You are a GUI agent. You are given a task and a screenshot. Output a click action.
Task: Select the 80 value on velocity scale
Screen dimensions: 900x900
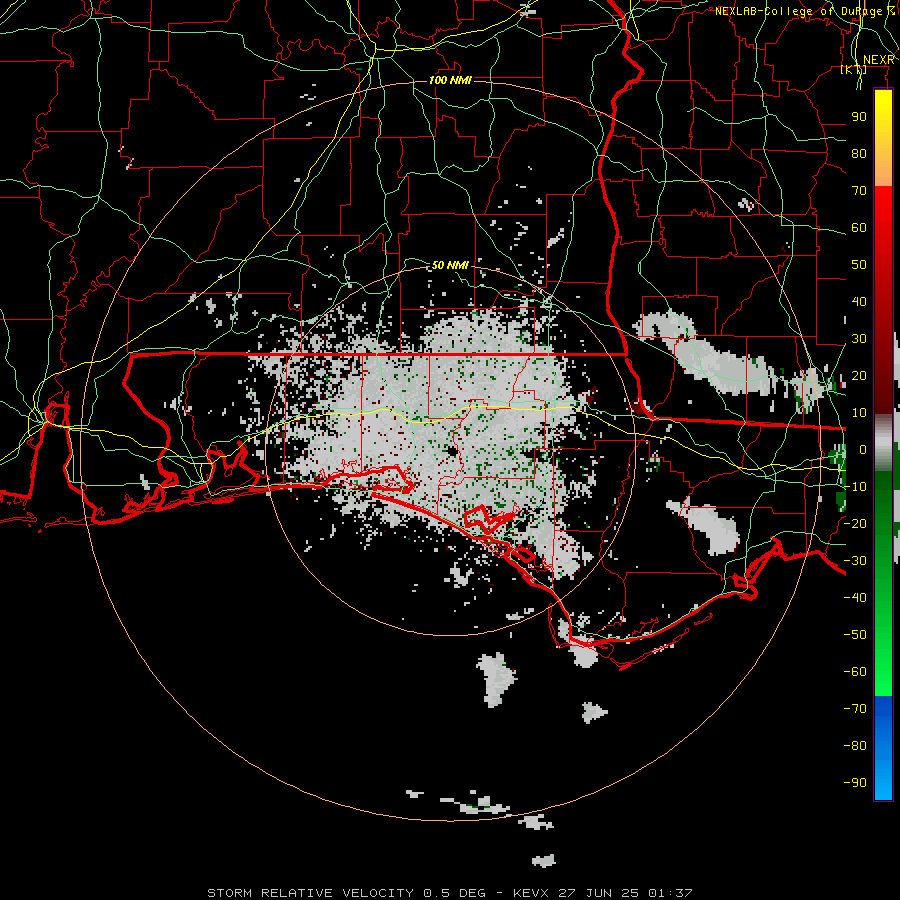coord(859,153)
